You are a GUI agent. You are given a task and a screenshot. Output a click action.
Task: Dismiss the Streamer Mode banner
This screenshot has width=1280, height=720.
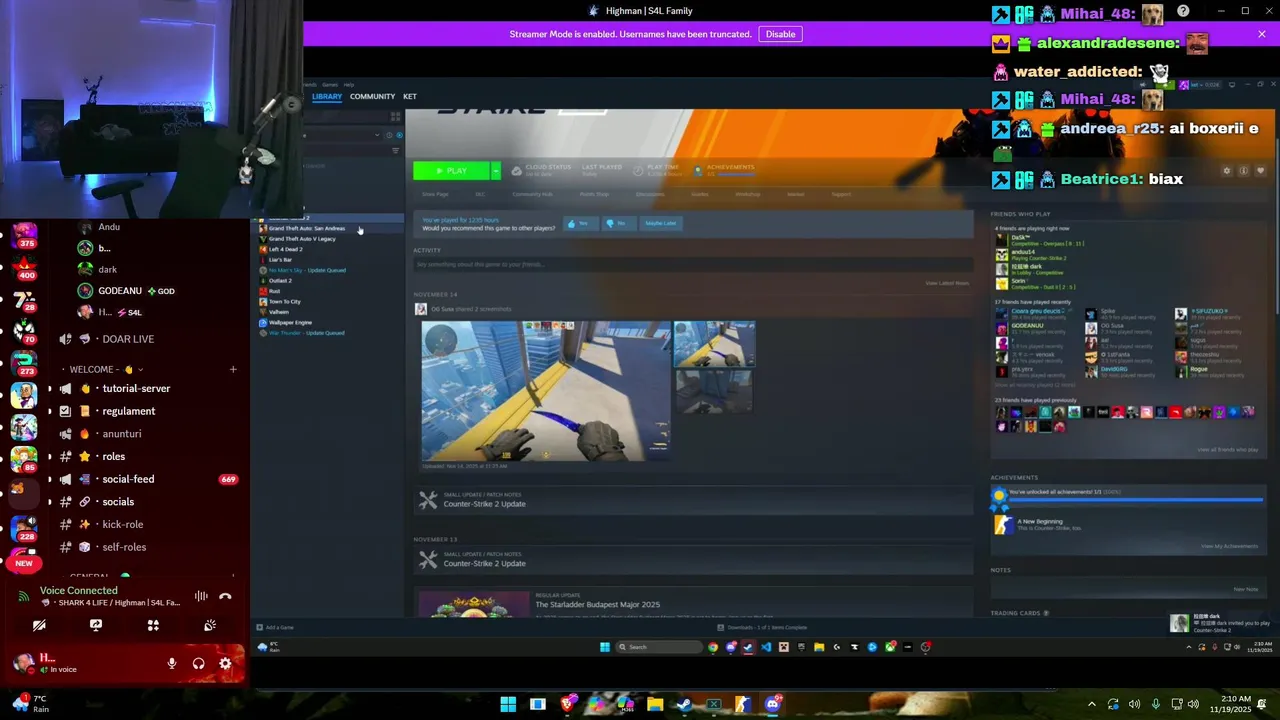[x=1261, y=34]
